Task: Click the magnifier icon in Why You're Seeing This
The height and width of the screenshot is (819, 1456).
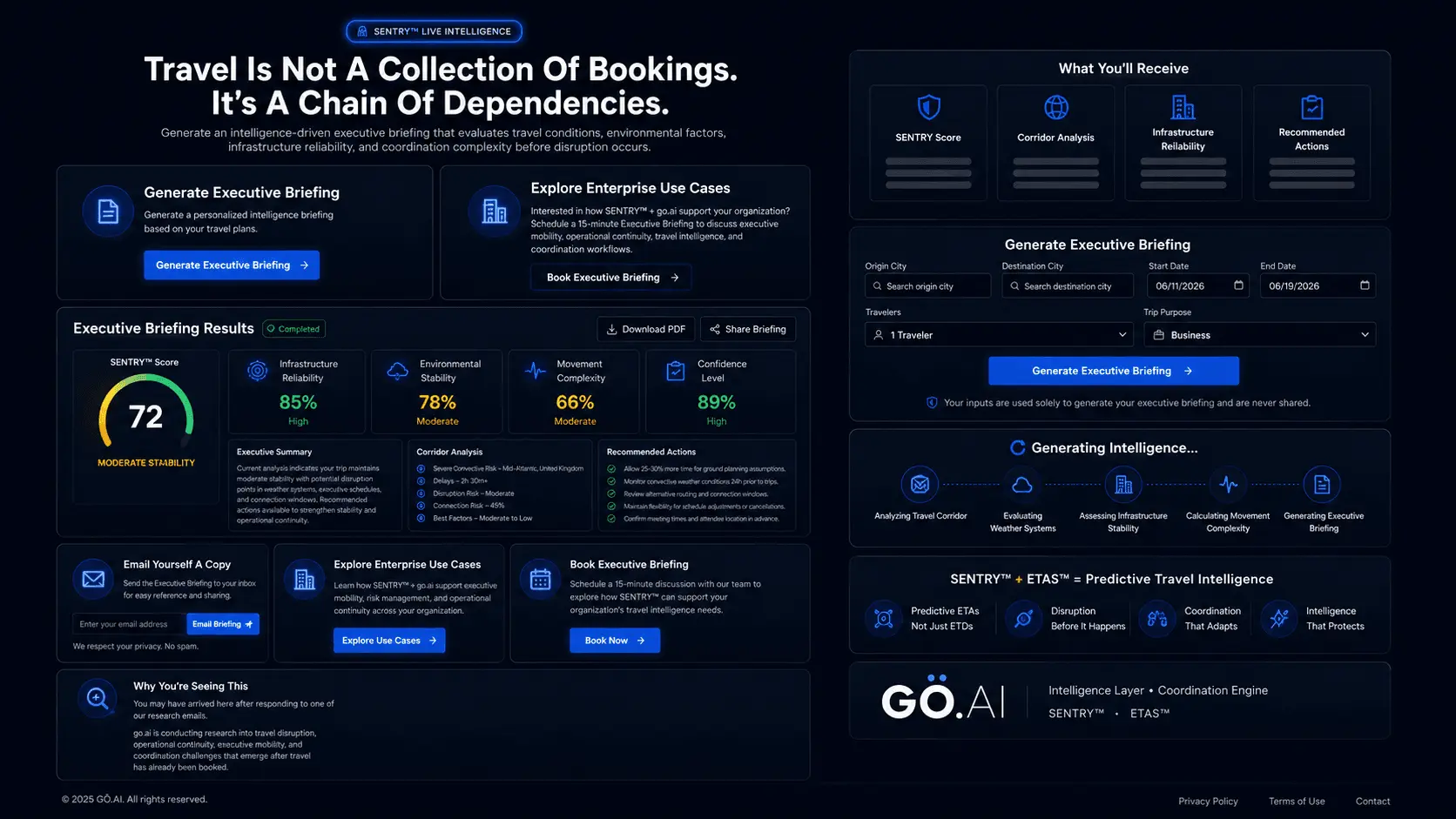Action: pyautogui.click(x=98, y=698)
